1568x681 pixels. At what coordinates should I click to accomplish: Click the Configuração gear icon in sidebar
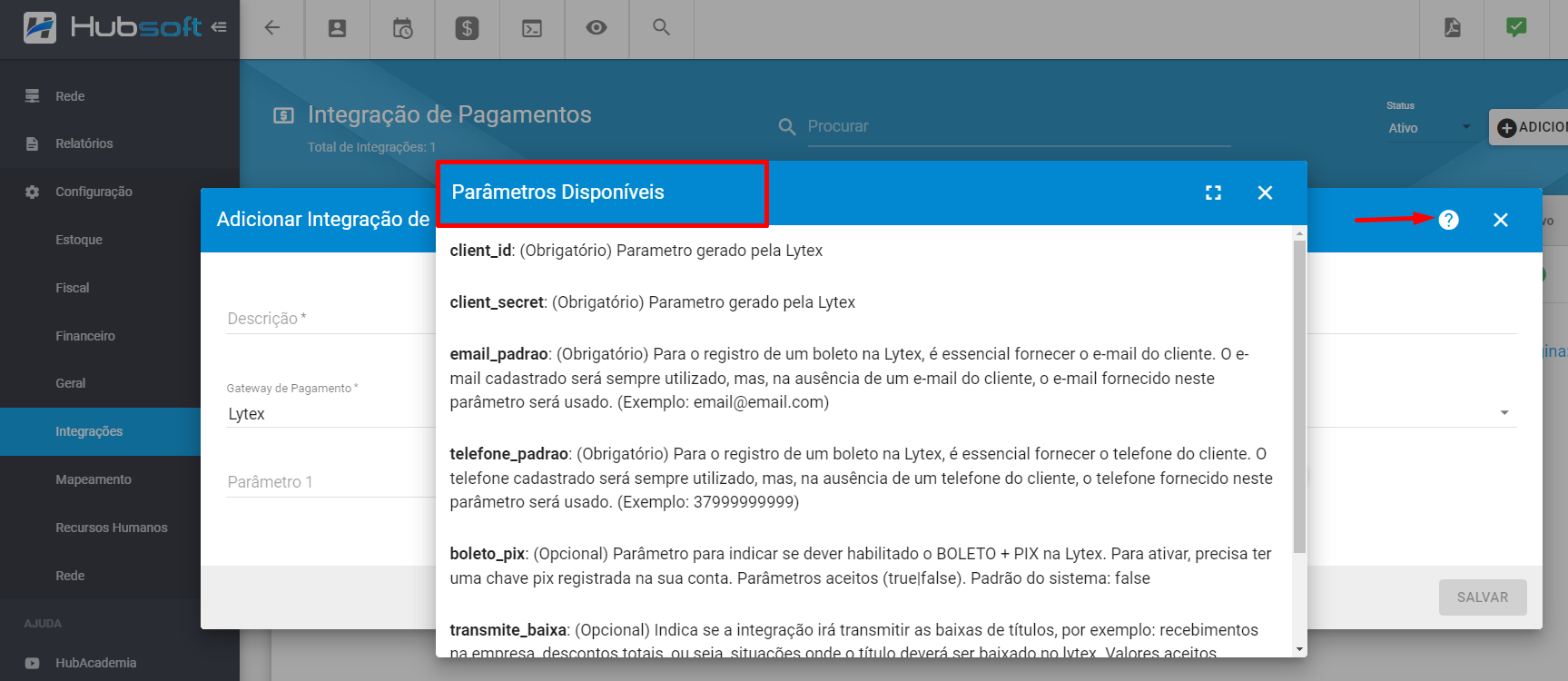(33, 192)
